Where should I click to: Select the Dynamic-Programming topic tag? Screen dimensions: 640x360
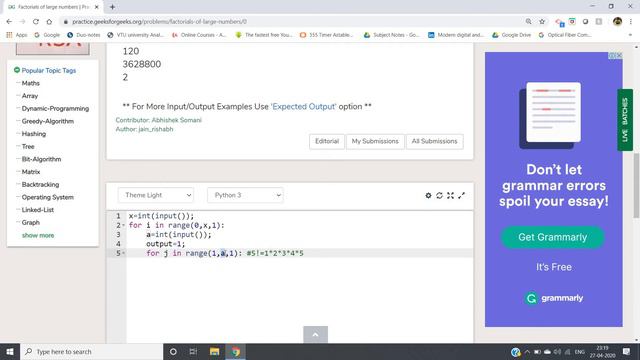point(55,109)
